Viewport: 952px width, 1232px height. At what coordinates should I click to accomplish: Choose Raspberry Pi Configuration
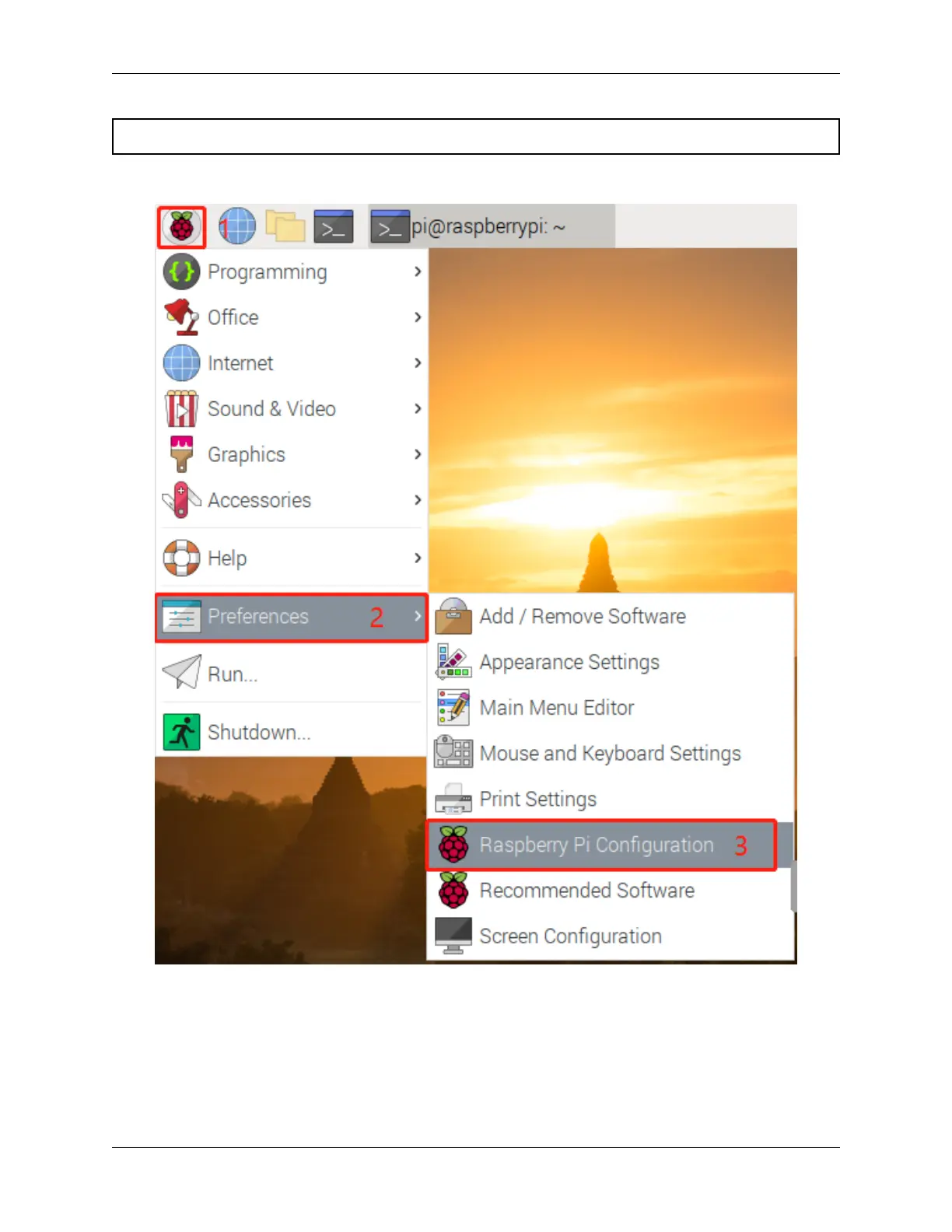[x=601, y=845]
